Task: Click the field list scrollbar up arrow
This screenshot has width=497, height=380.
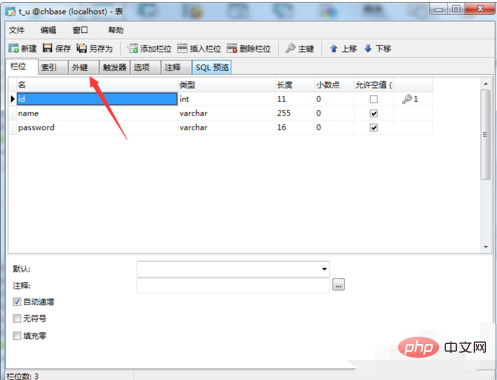Action: [486, 84]
